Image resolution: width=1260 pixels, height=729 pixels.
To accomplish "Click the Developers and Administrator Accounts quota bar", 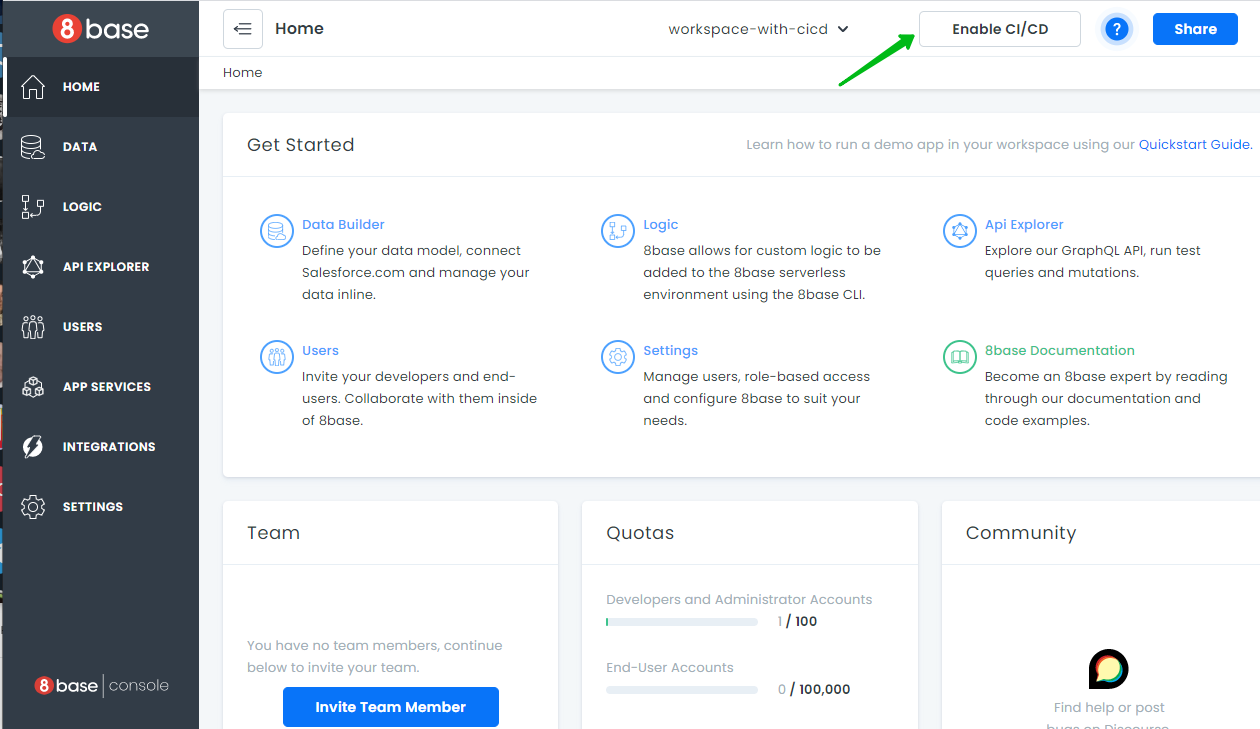I will (681, 622).
